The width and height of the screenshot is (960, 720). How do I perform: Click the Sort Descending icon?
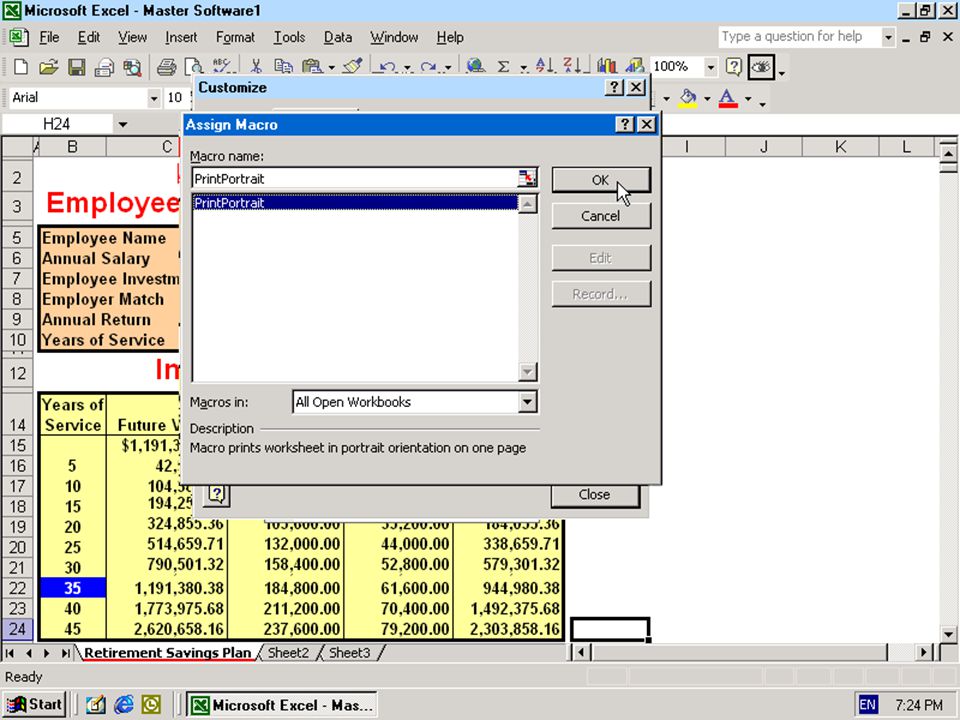(572, 66)
